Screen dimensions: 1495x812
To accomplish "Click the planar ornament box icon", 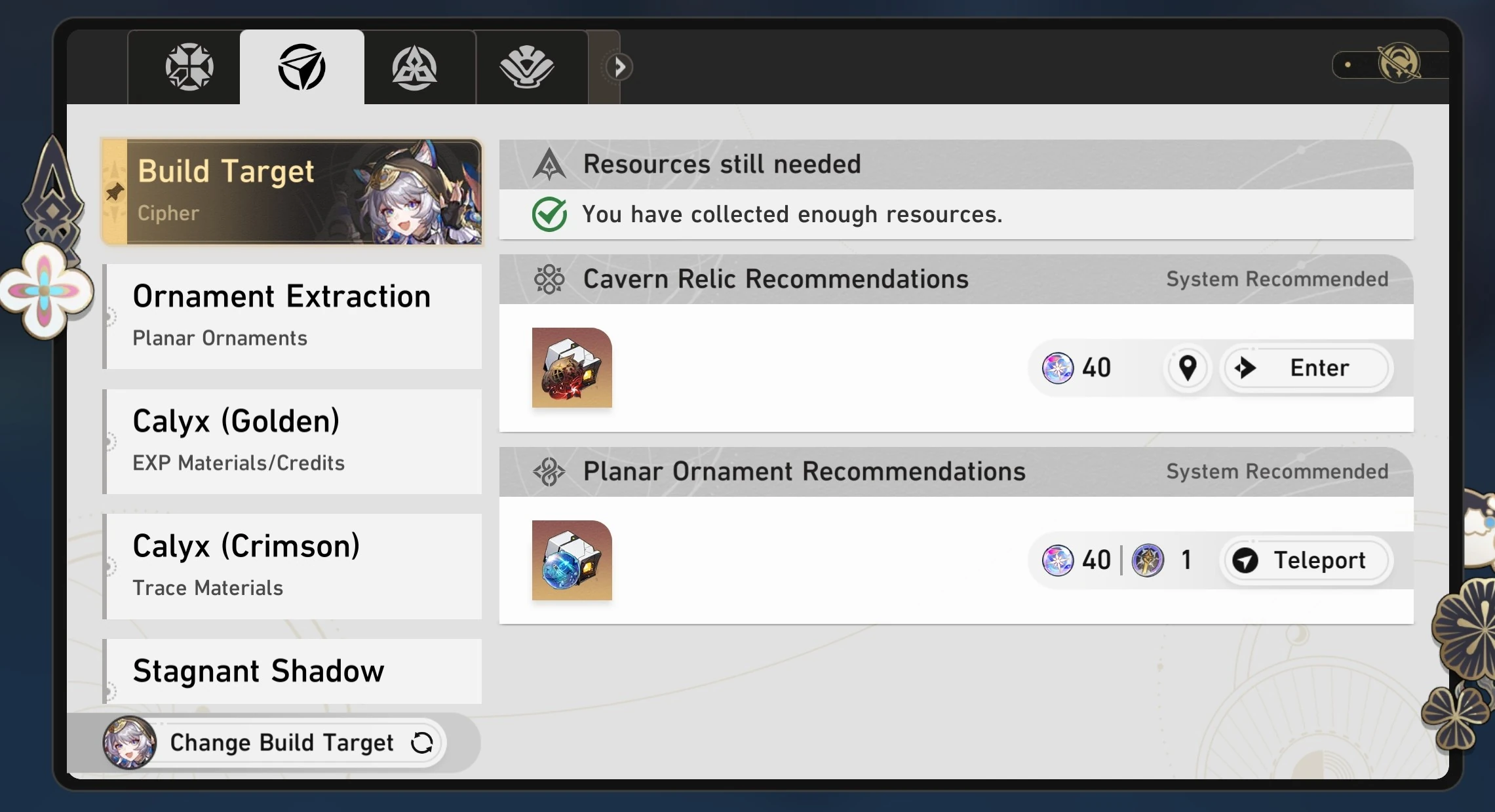I will point(572,560).
